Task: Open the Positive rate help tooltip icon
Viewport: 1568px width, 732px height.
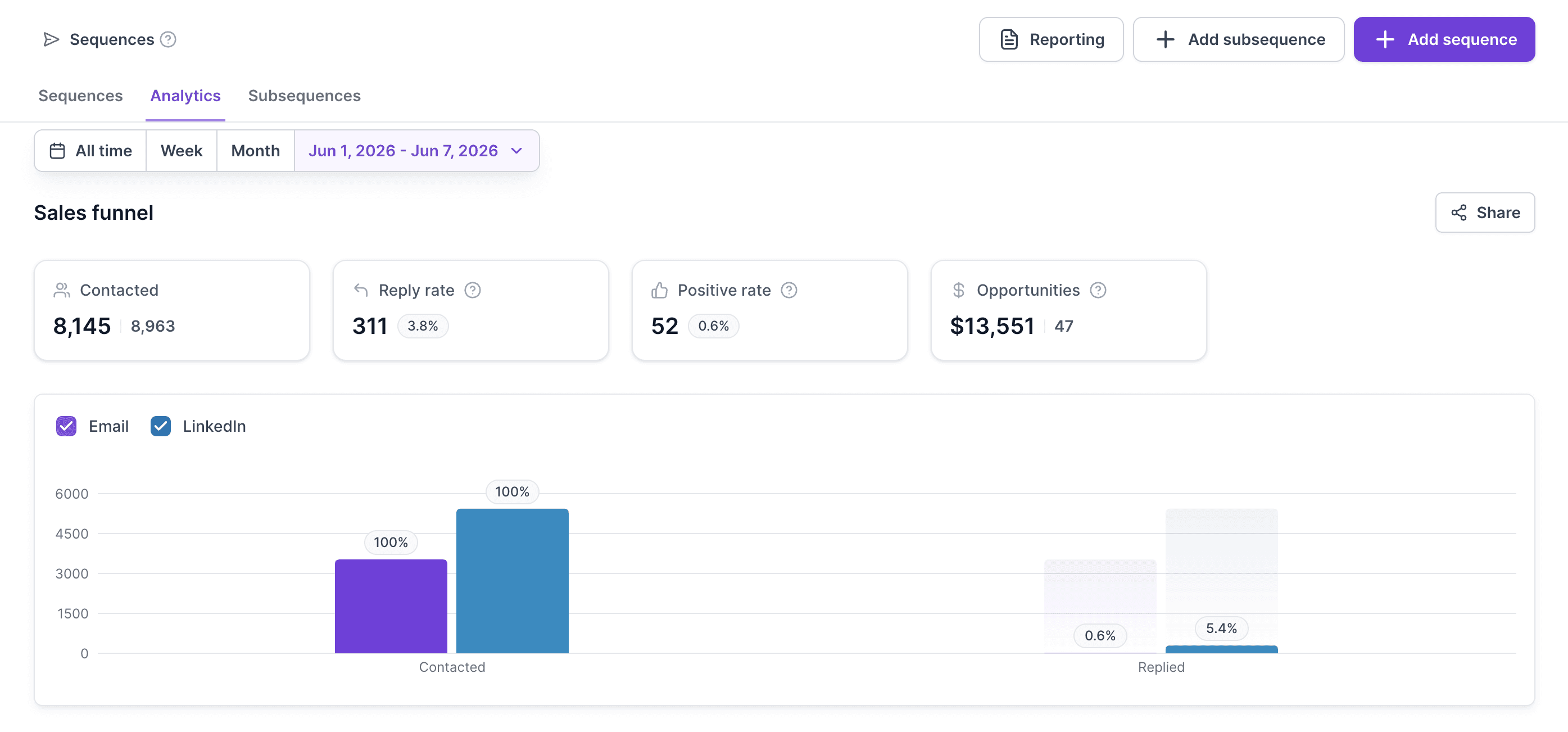Action: click(x=789, y=290)
